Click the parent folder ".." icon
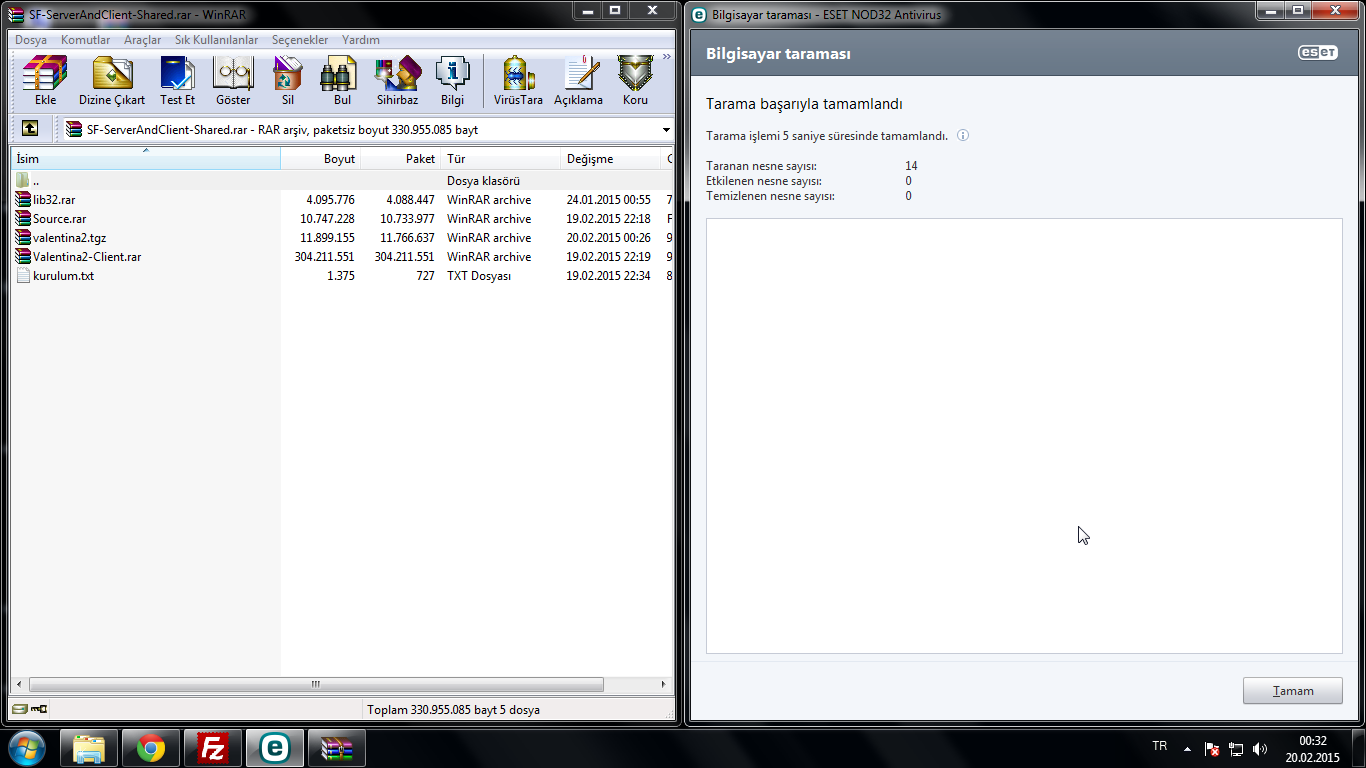This screenshot has height=768, width=1366. 23,181
